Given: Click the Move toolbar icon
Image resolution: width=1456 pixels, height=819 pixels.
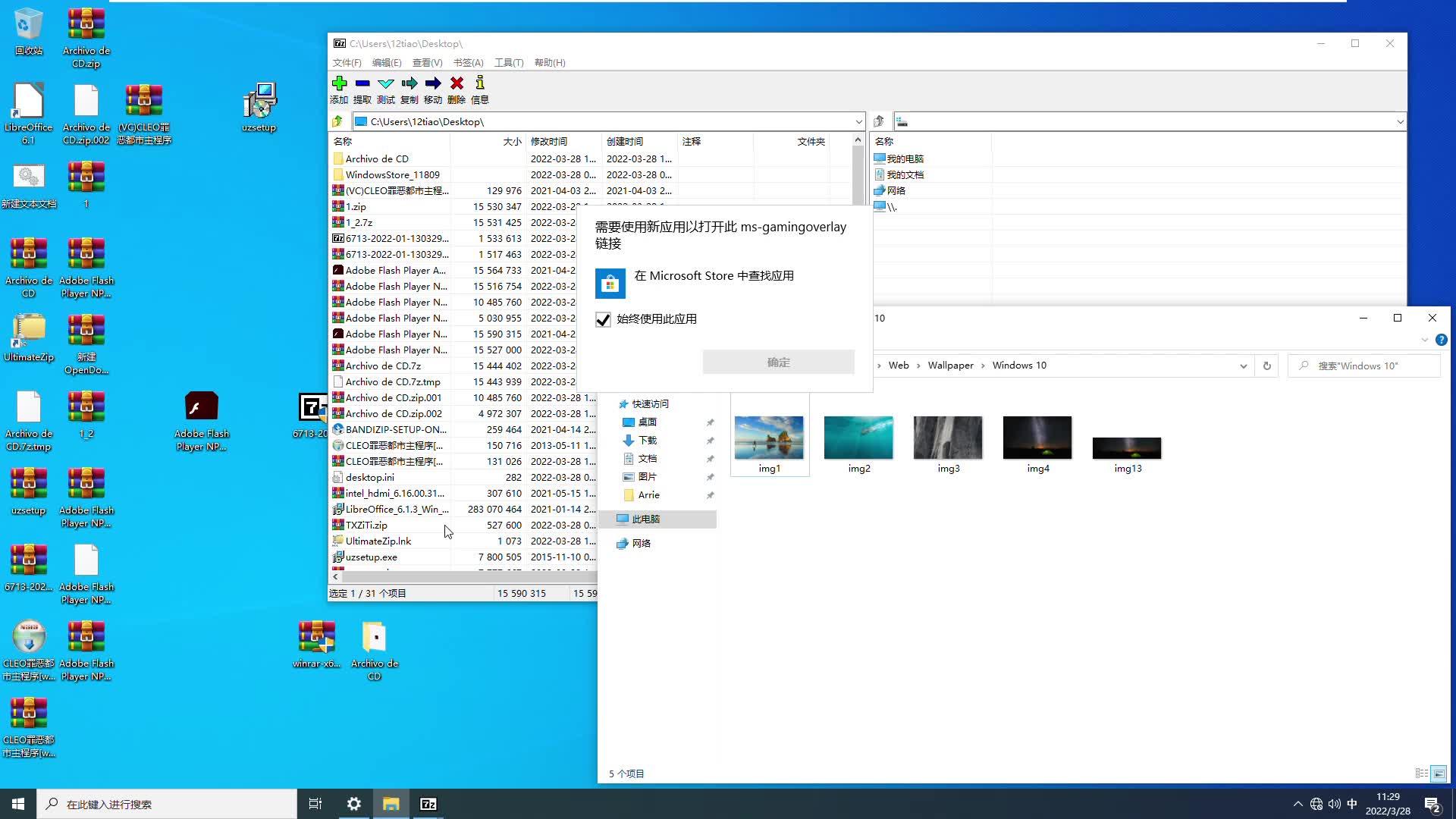Looking at the screenshot, I should (432, 82).
